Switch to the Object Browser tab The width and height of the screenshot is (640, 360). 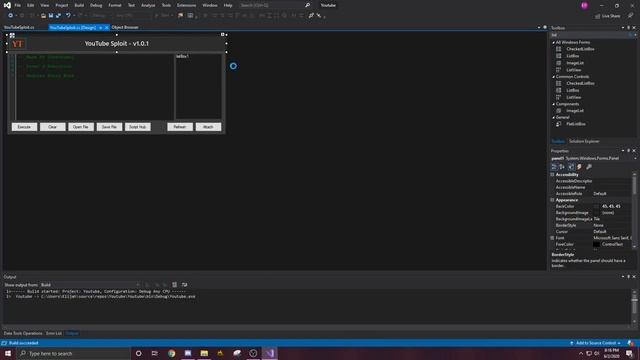tap(125, 27)
